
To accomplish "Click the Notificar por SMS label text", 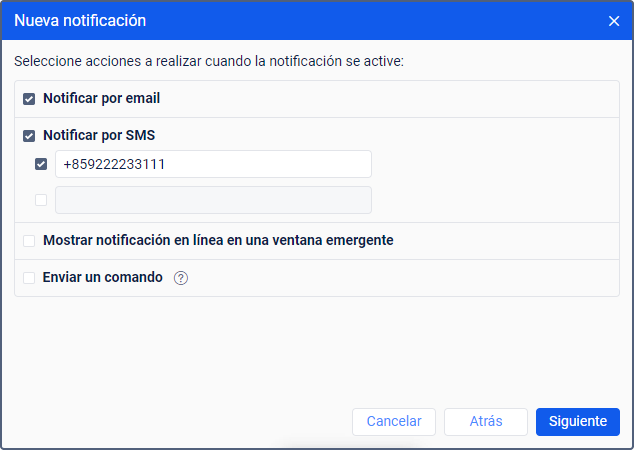I will click(x=99, y=135).
